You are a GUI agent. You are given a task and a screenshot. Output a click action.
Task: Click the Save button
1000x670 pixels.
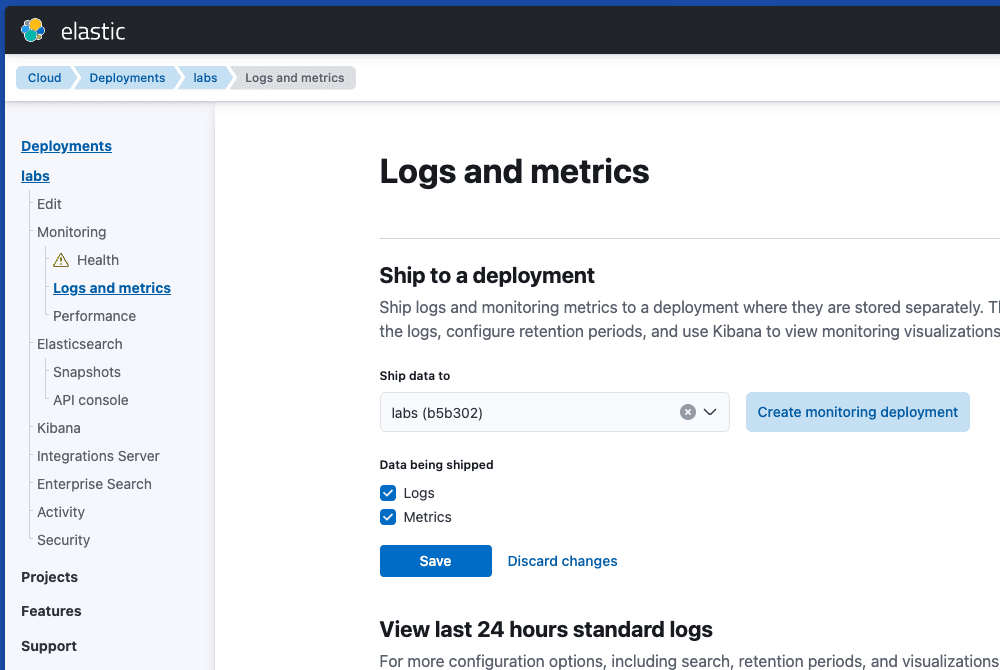pyautogui.click(x=435, y=561)
